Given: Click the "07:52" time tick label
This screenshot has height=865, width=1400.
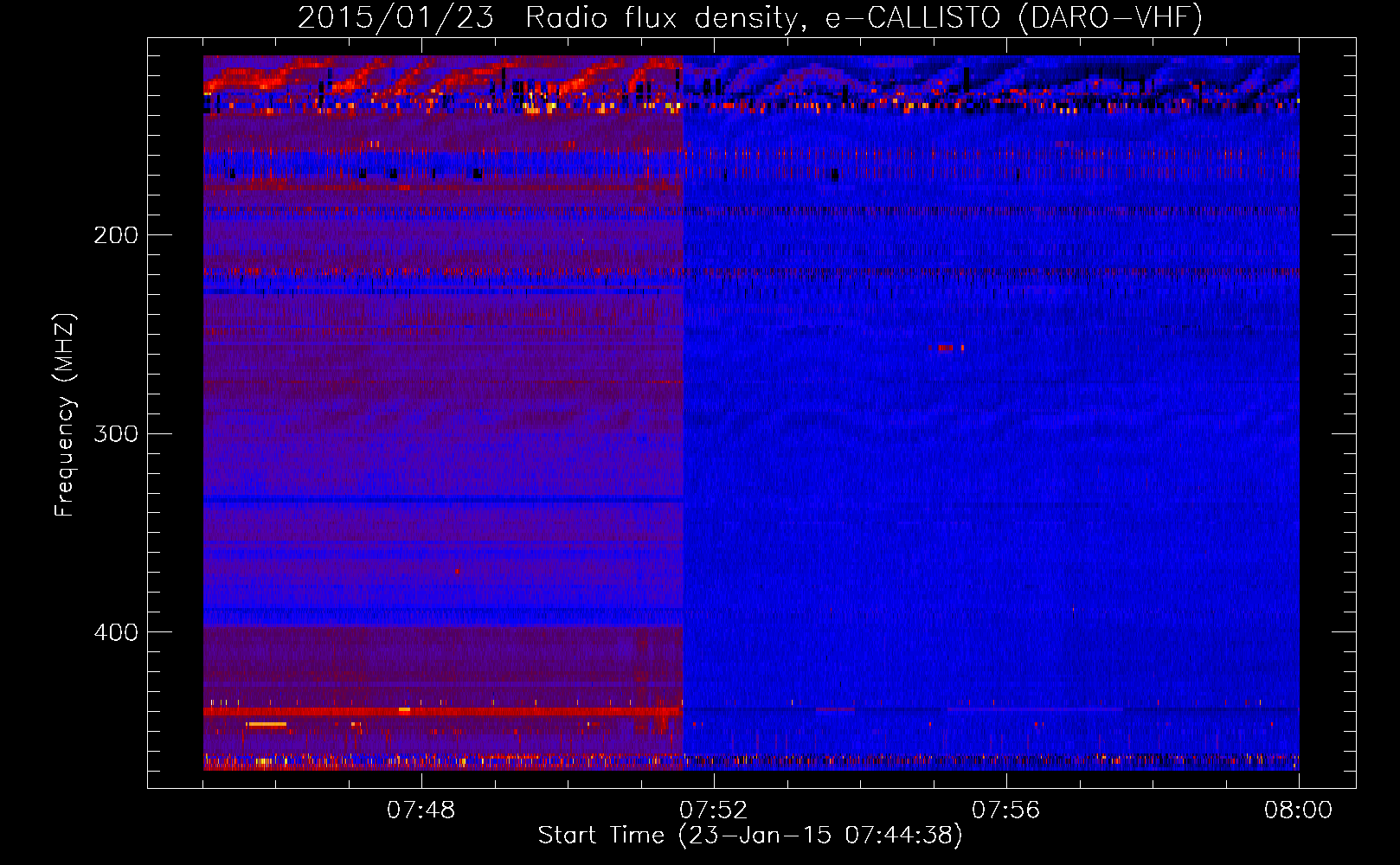Looking at the screenshot, I should click(714, 811).
